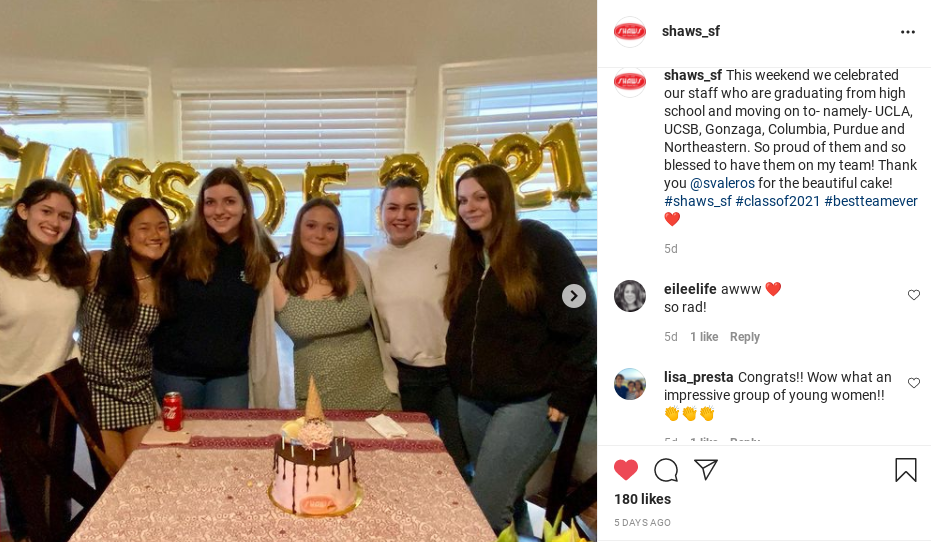Open the @svaleros mention link
Image resolution: width=931 pixels, height=542 pixels.
point(722,183)
